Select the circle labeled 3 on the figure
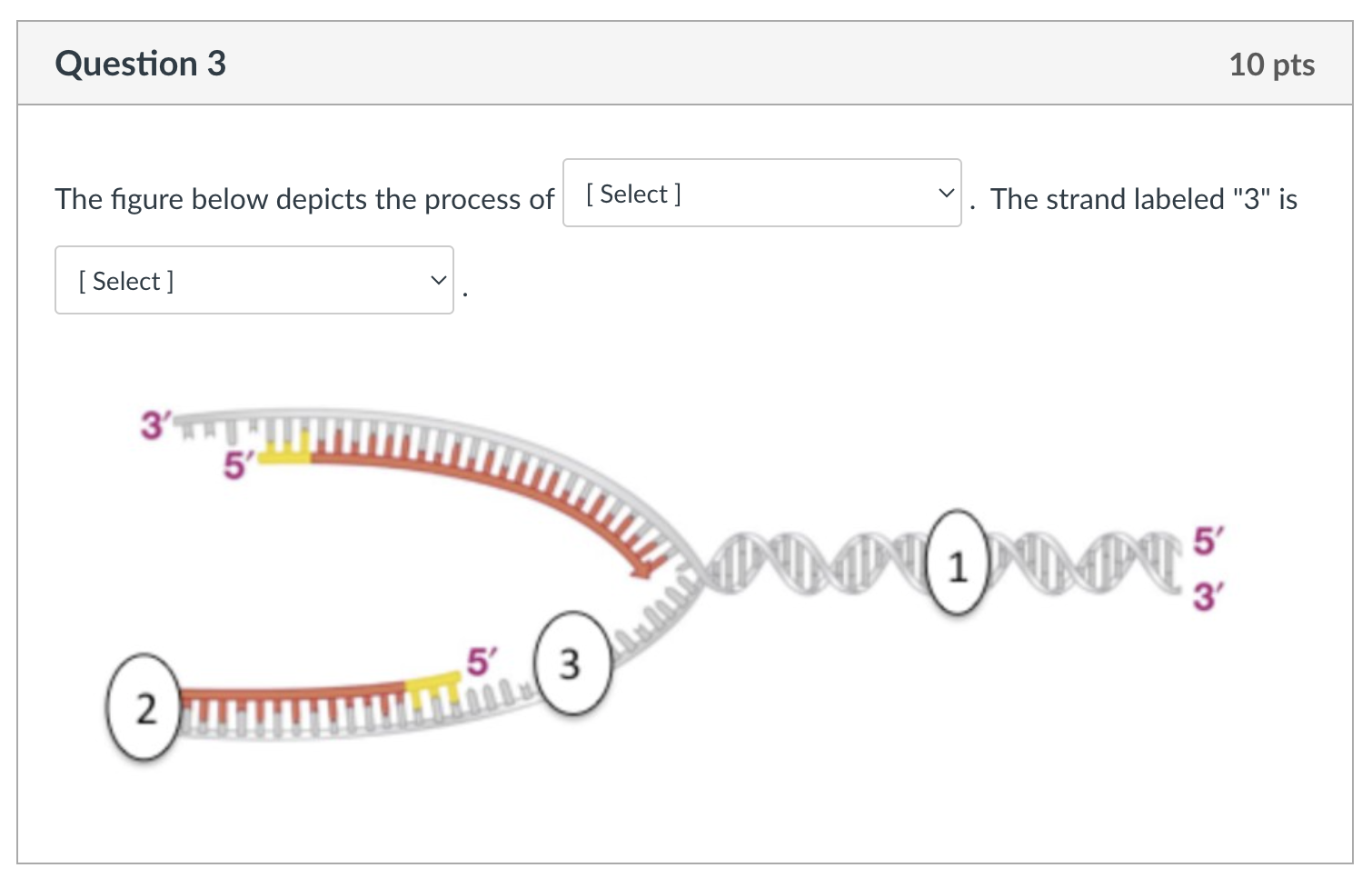Screen dimensions: 1372x878 (571, 663)
